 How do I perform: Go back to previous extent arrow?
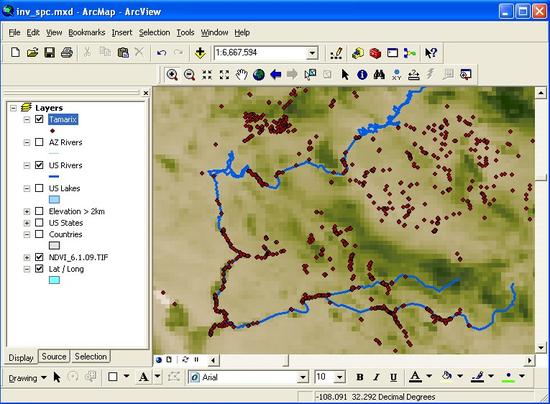(276, 74)
